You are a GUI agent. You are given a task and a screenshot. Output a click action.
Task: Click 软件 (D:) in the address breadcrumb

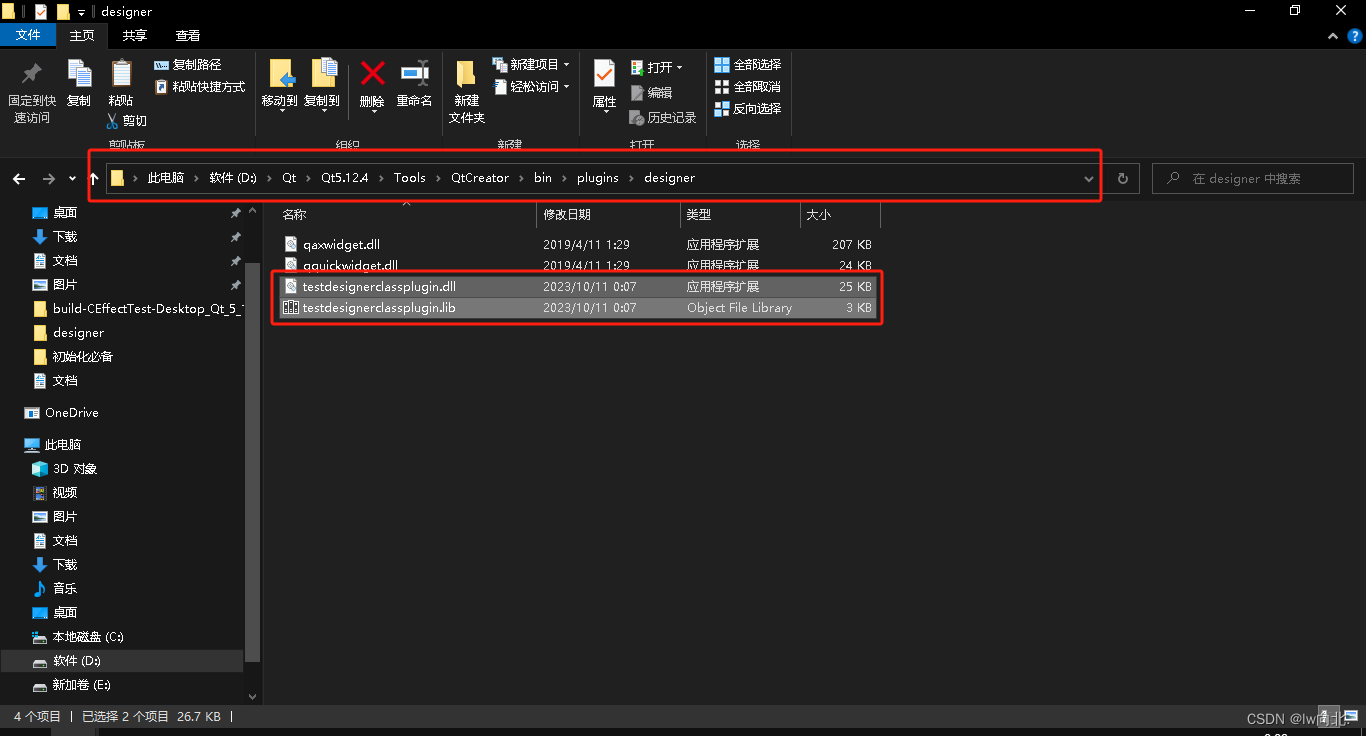233,178
